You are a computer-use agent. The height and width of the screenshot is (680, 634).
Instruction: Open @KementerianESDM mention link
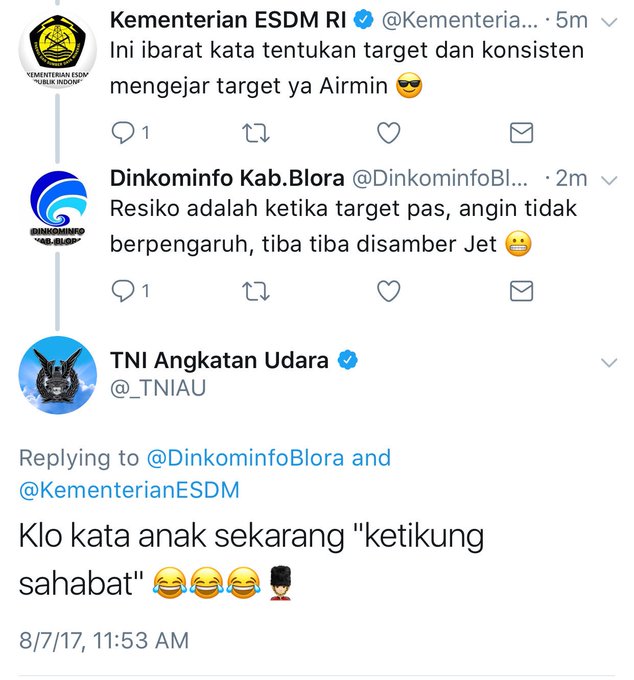pyautogui.click(x=129, y=490)
